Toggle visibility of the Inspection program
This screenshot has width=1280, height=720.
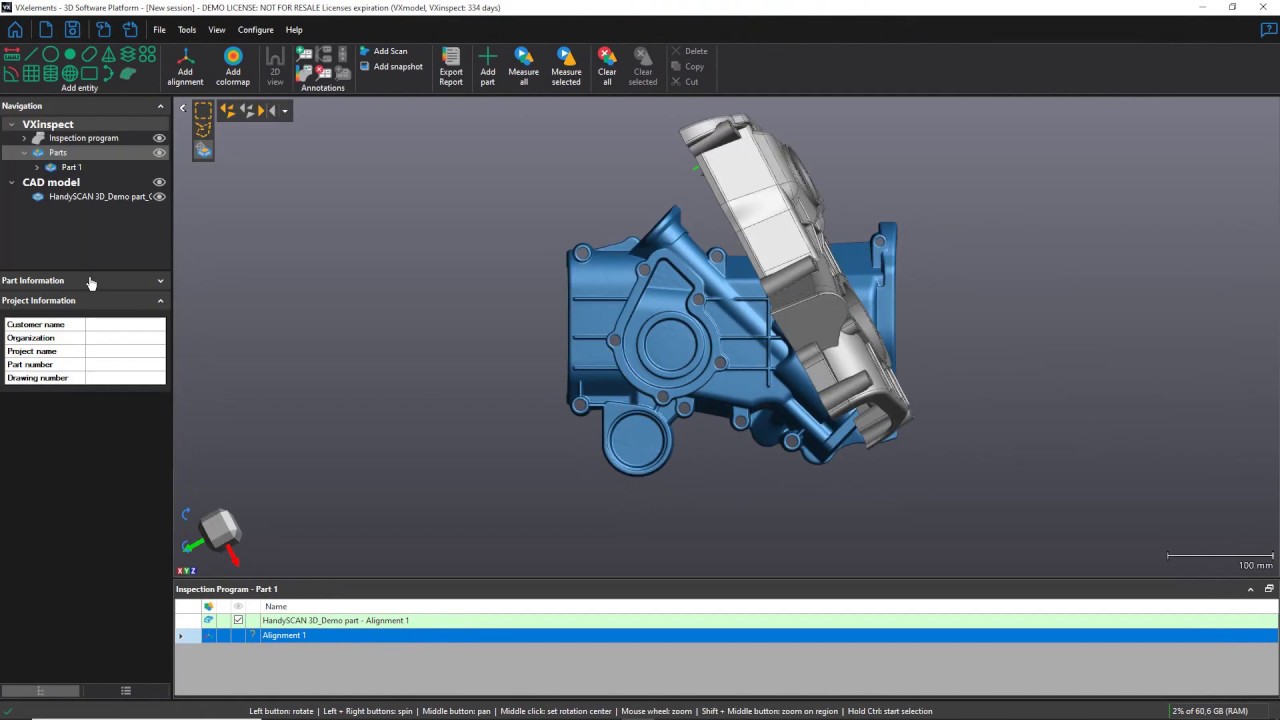(x=159, y=138)
